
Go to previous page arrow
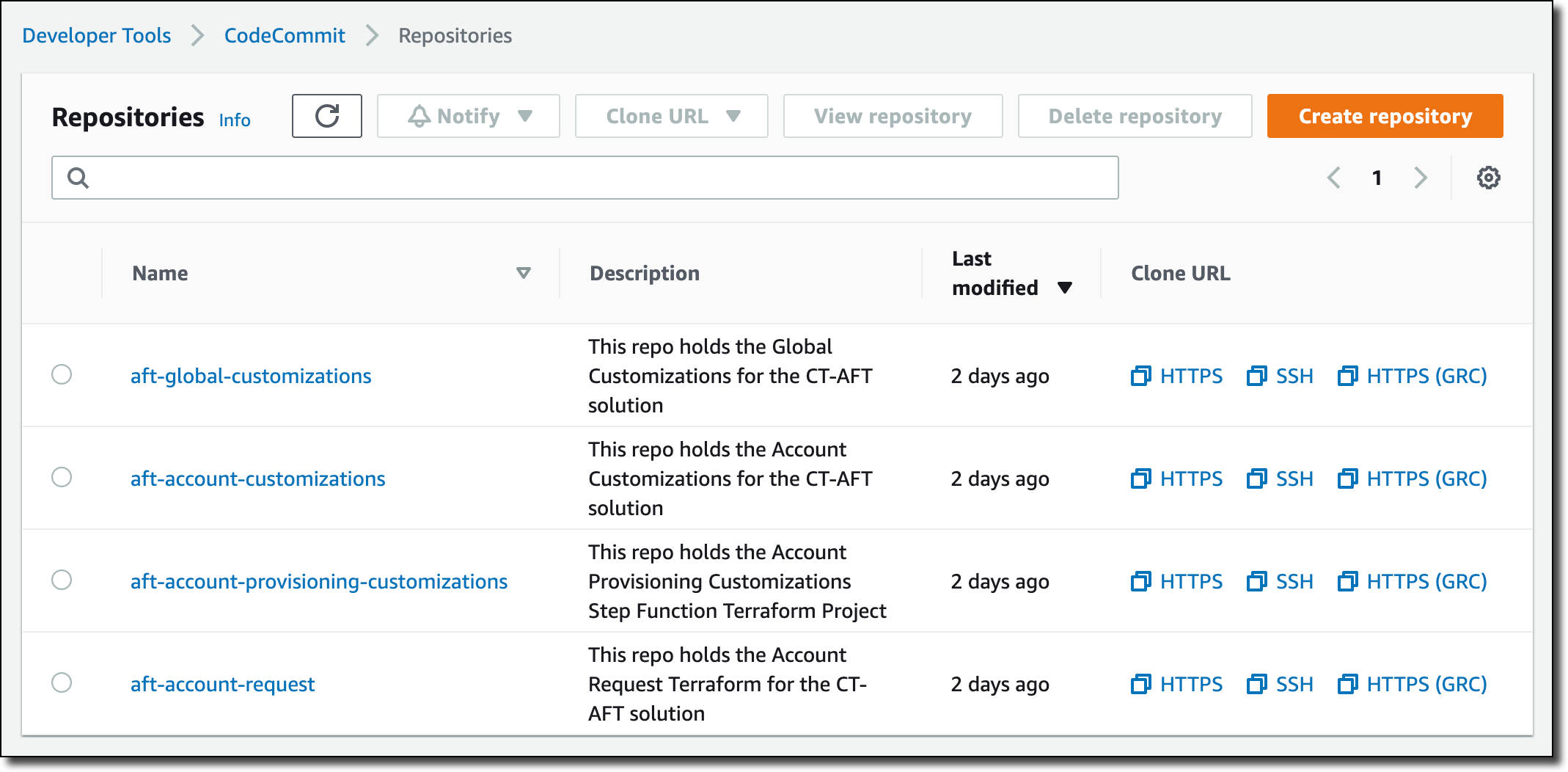point(1334,178)
